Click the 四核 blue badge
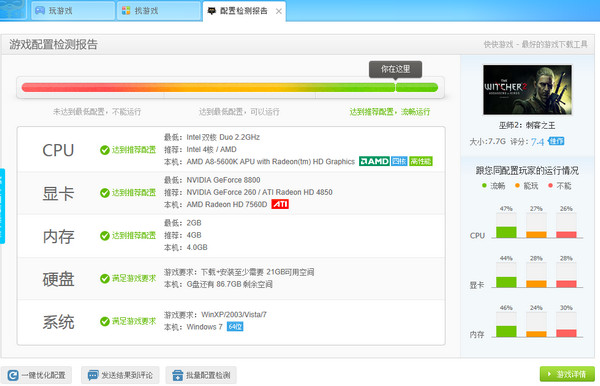Viewport: 600px width, 386px height. [399, 161]
